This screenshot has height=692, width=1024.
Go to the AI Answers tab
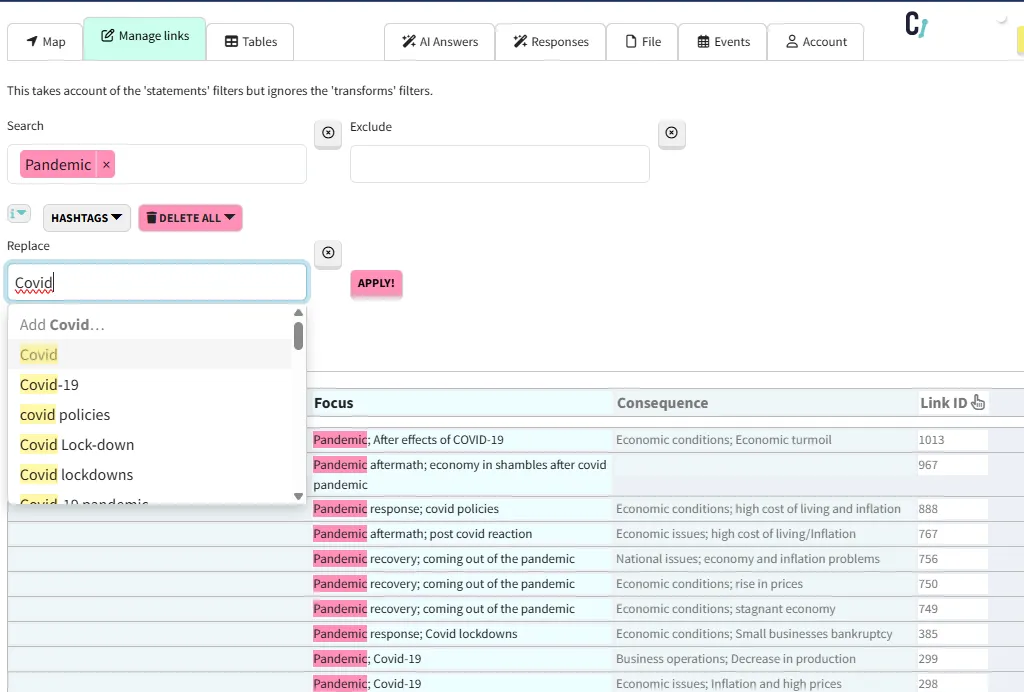[440, 42]
